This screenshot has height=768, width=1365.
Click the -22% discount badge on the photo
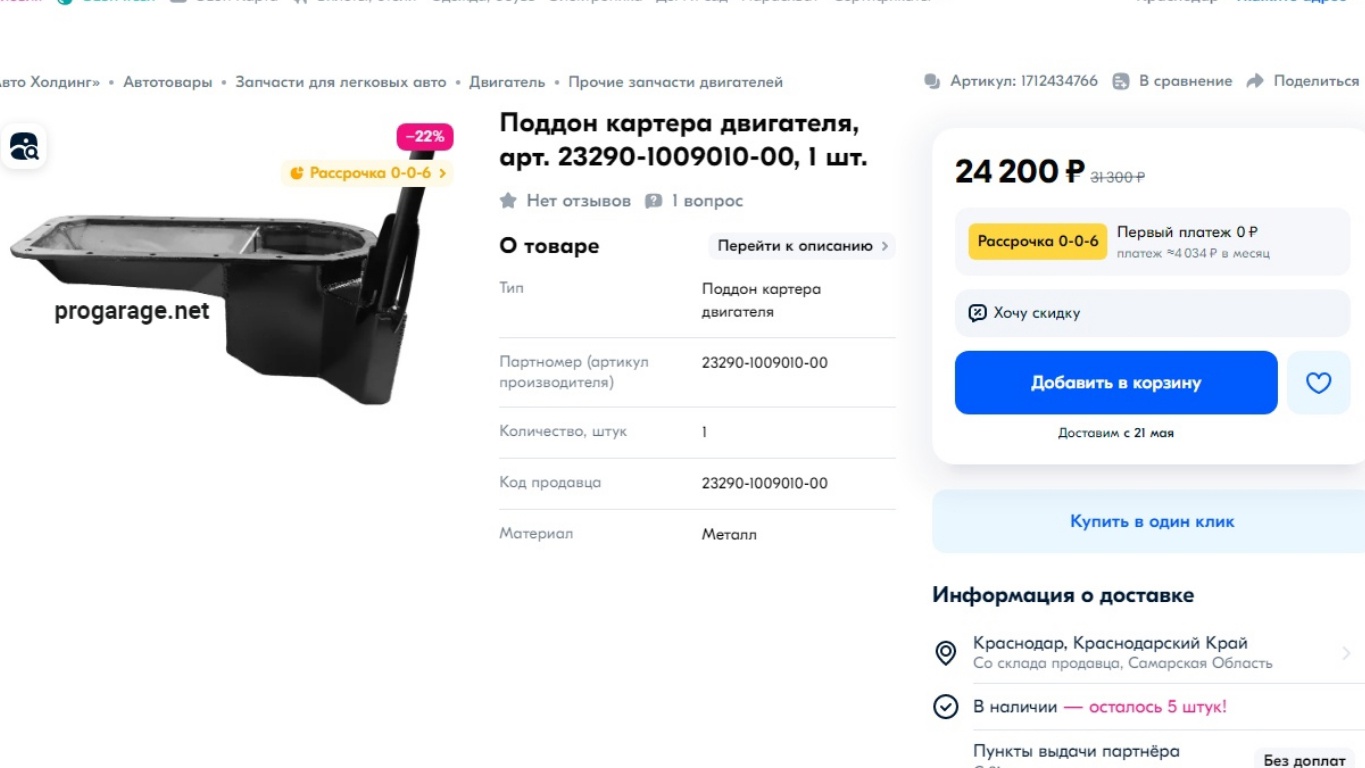[424, 136]
